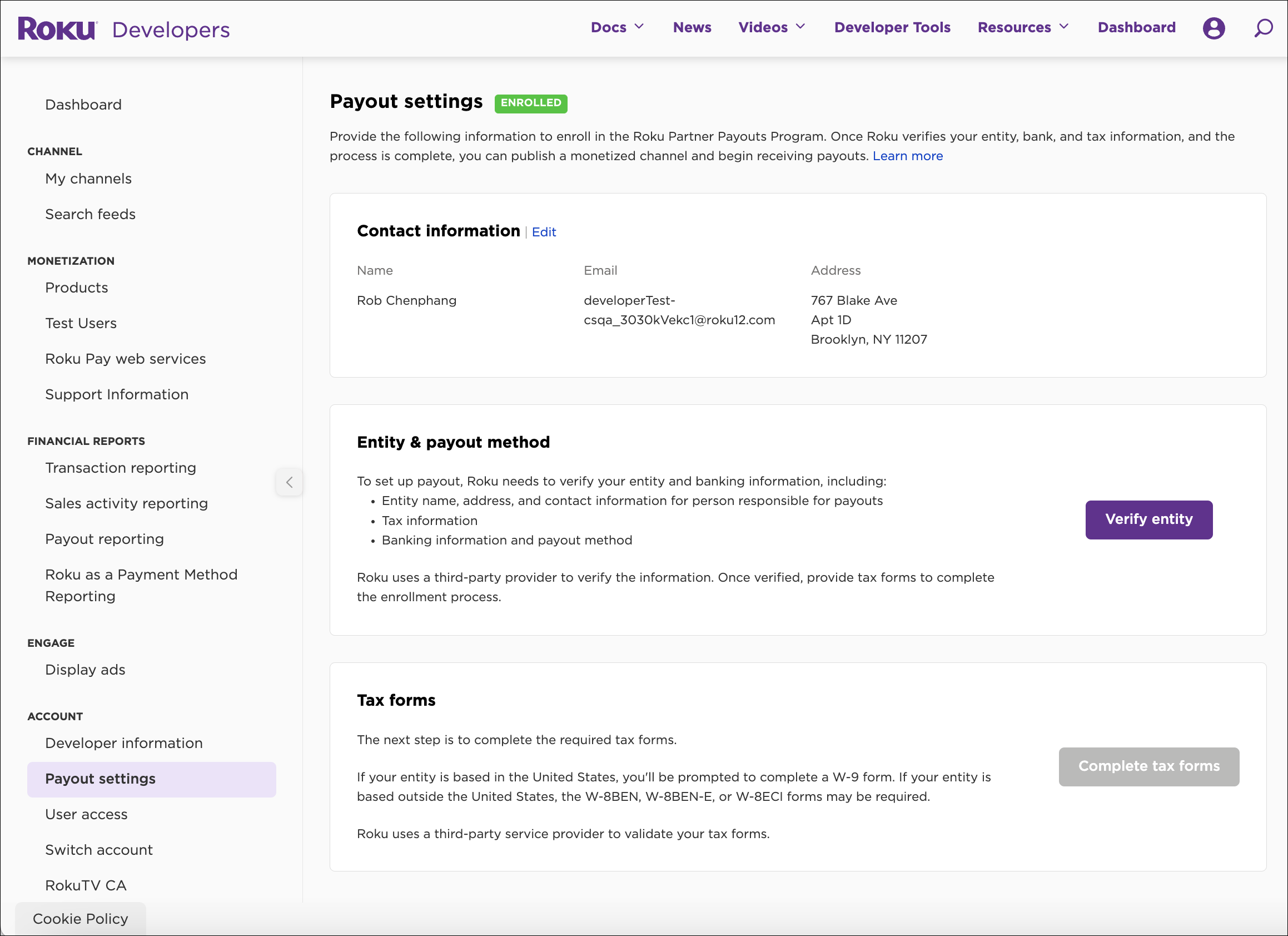Viewport: 1288px width, 936px height.
Task: Open the Learn more link
Action: point(908,155)
